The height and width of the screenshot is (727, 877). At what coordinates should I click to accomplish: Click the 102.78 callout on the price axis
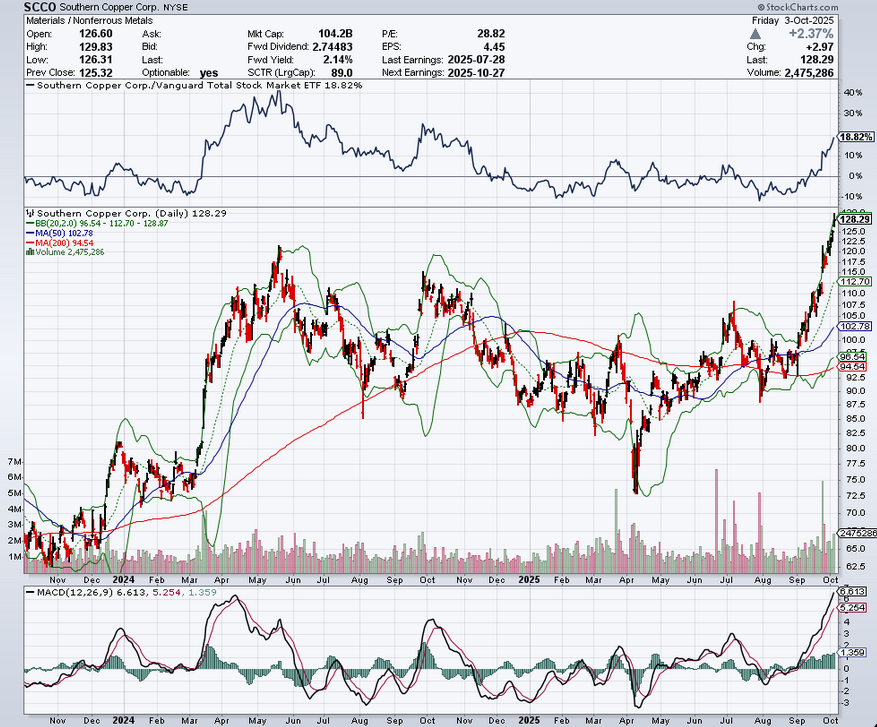(x=855, y=326)
